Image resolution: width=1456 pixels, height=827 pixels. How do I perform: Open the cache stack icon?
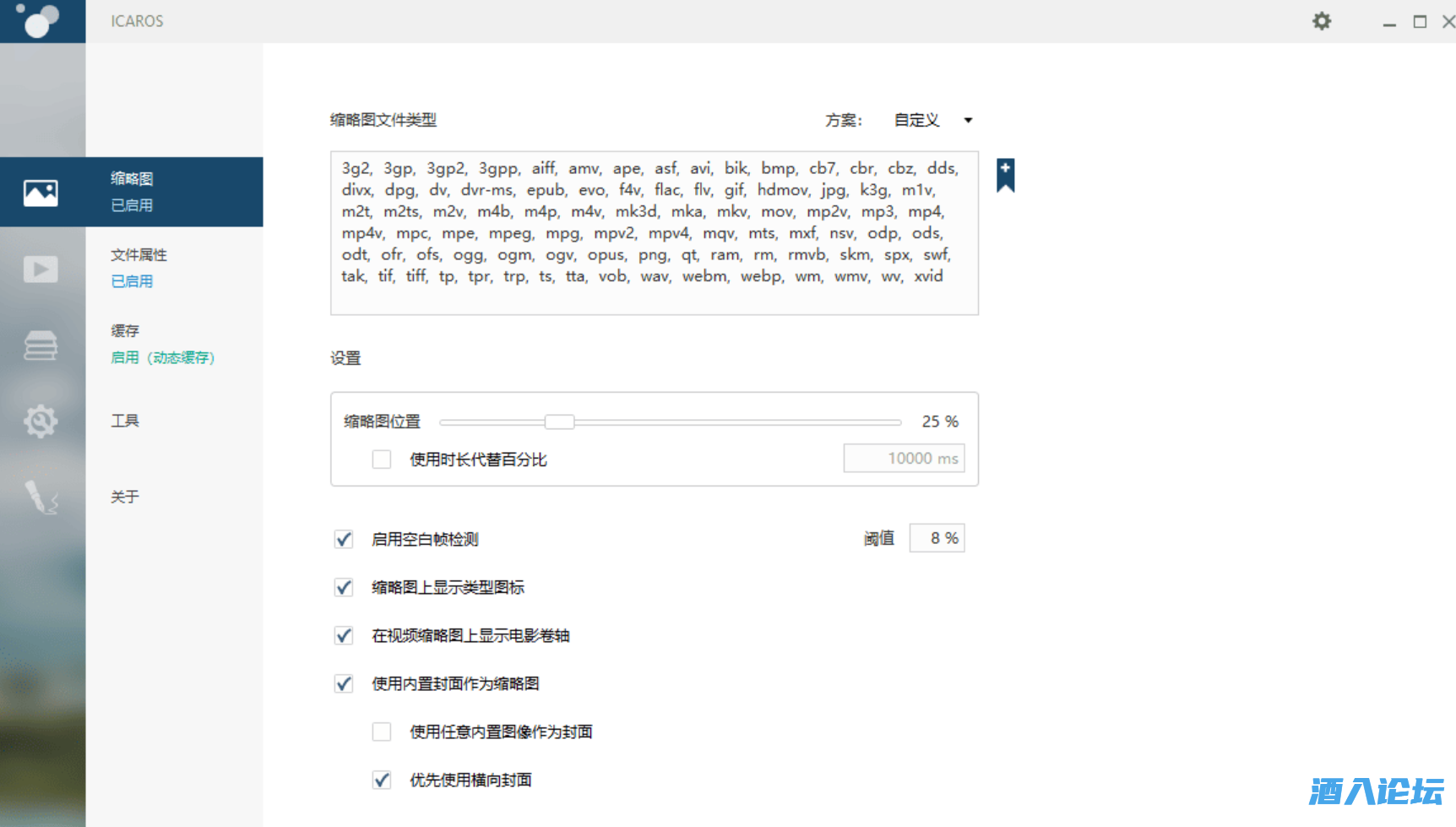pos(41,345)
